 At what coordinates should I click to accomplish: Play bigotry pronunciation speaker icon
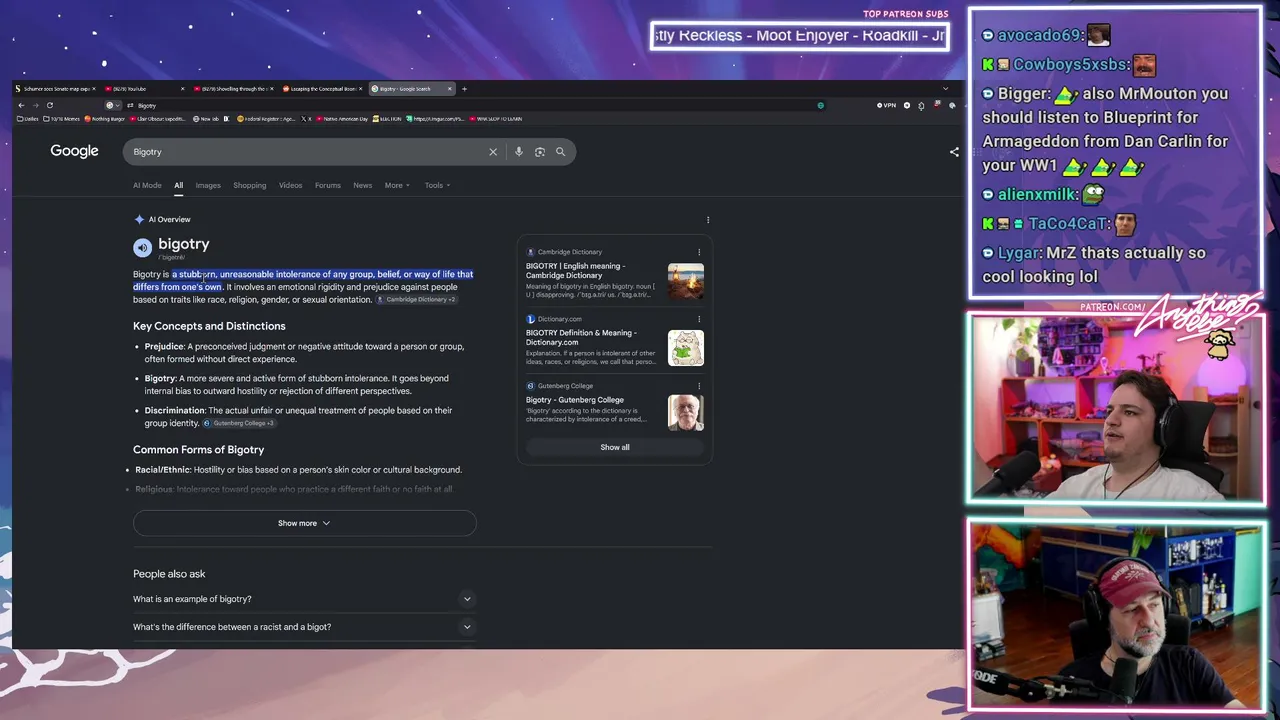click(x=142, y=247)
